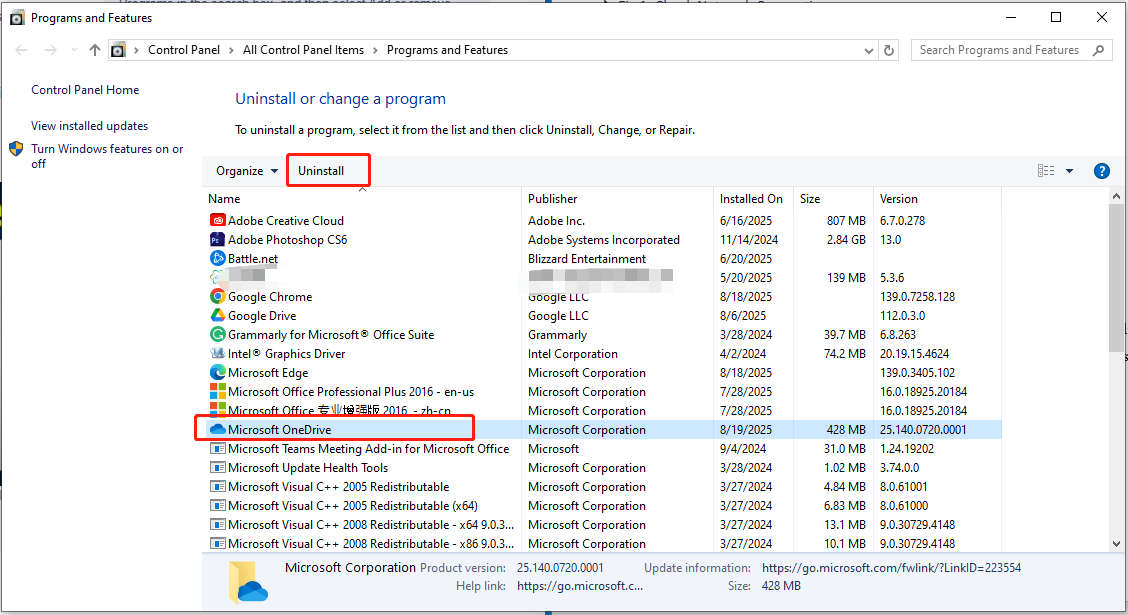The image size is (1128, 615).
Task: Select the Microsoft Visual C++ 2005 Redistributable row
Action: coord(602,486)
